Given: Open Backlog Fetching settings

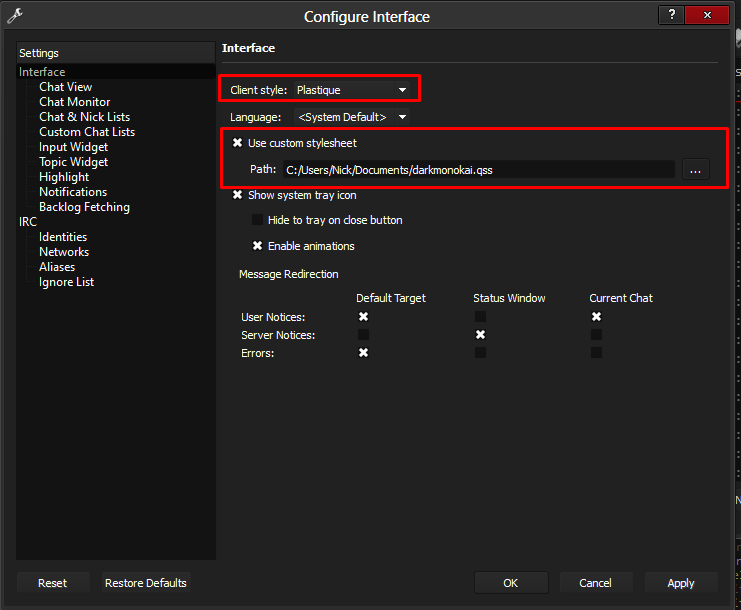Looking at the screenshot, I should click(x=84, y=207).
